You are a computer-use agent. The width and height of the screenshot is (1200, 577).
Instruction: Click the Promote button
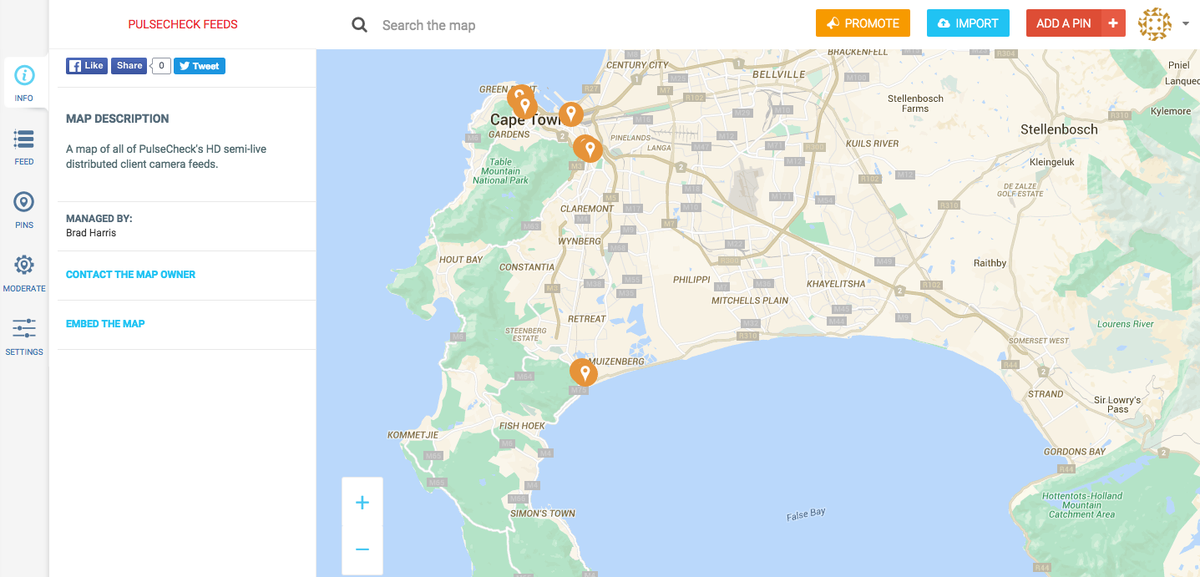(862, 24)
